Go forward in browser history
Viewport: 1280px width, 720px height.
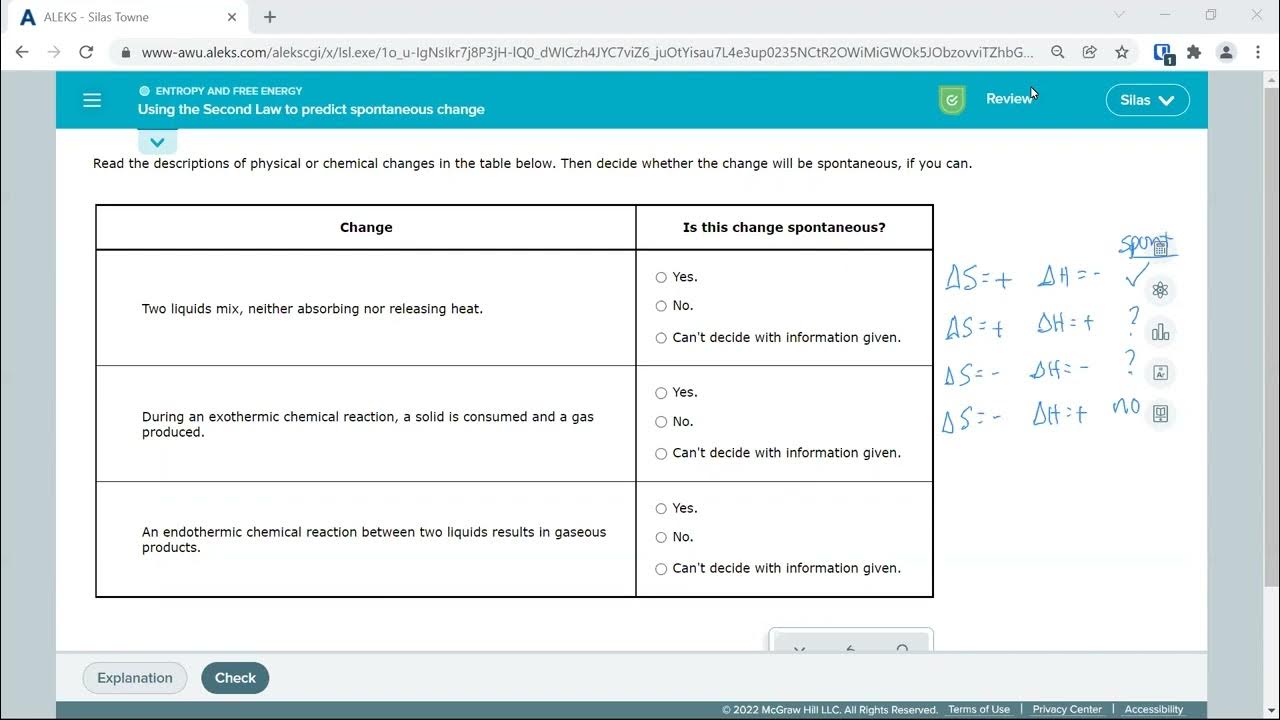54,52
